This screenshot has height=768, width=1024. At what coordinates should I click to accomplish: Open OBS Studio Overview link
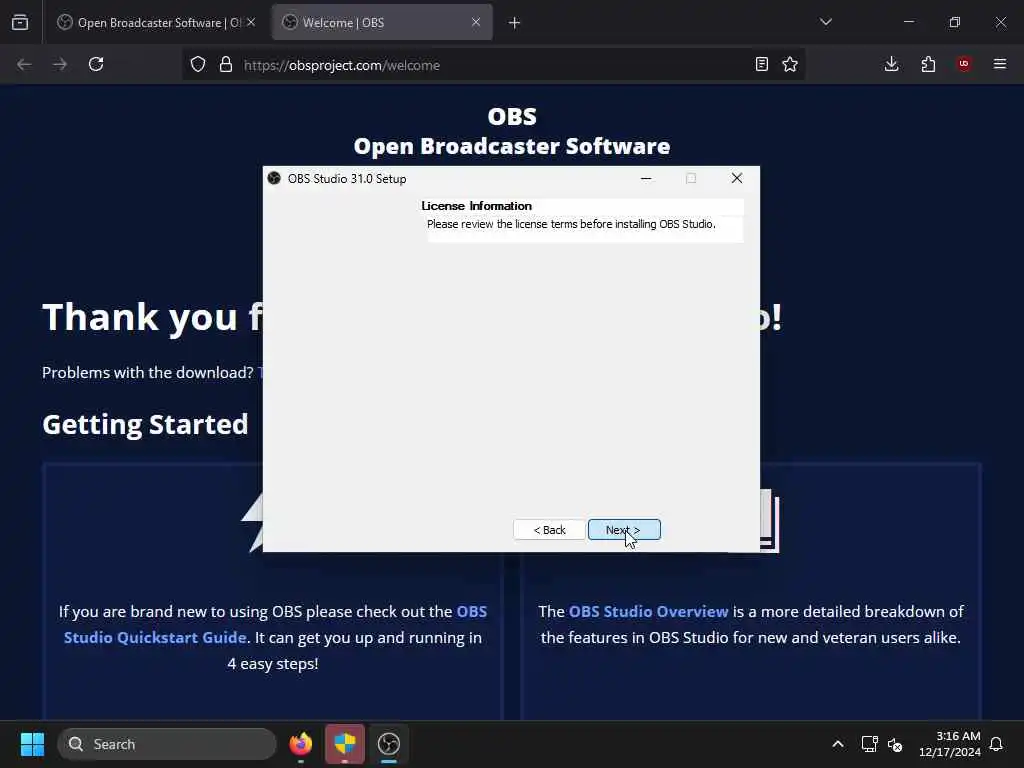click(648, 612)
